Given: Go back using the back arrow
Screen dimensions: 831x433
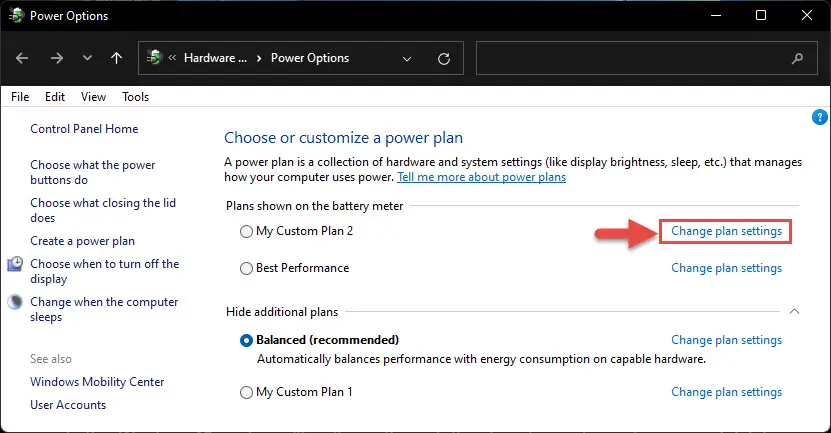Looking at the screenshot, I should coord(22,58).
